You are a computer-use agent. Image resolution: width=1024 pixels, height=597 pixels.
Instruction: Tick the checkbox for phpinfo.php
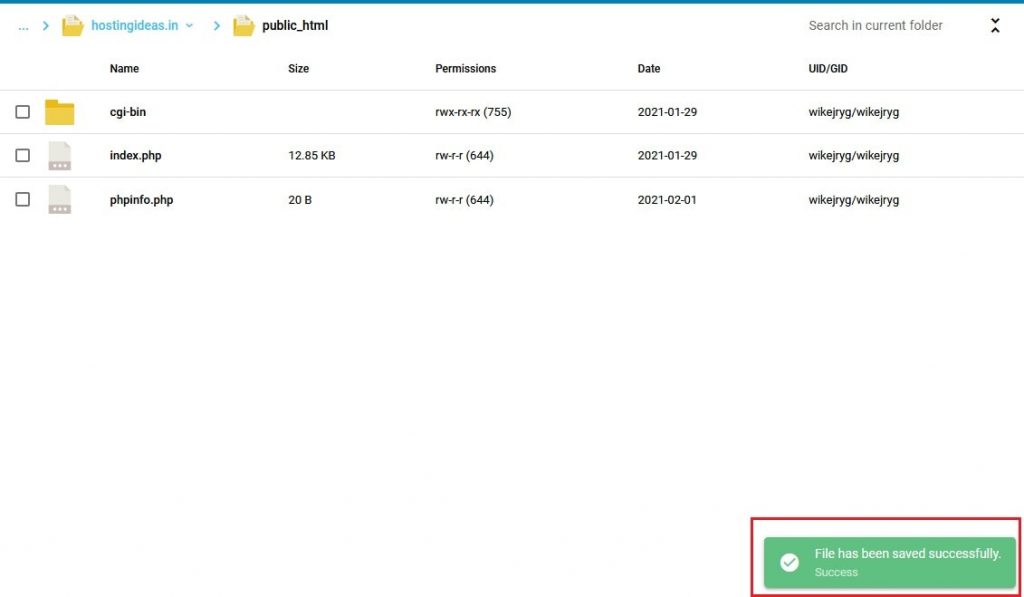[x=23, y=199]
